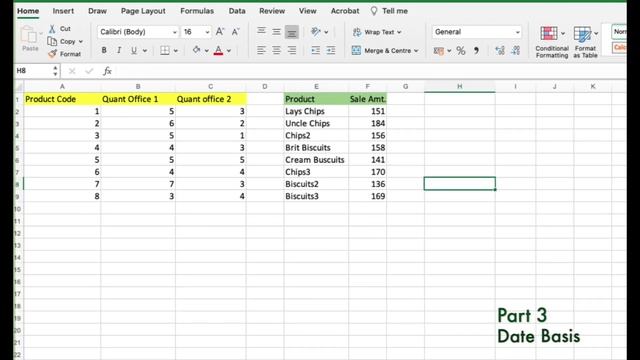
Task: Centre text horizontally
Action: [x=276, y=50]
